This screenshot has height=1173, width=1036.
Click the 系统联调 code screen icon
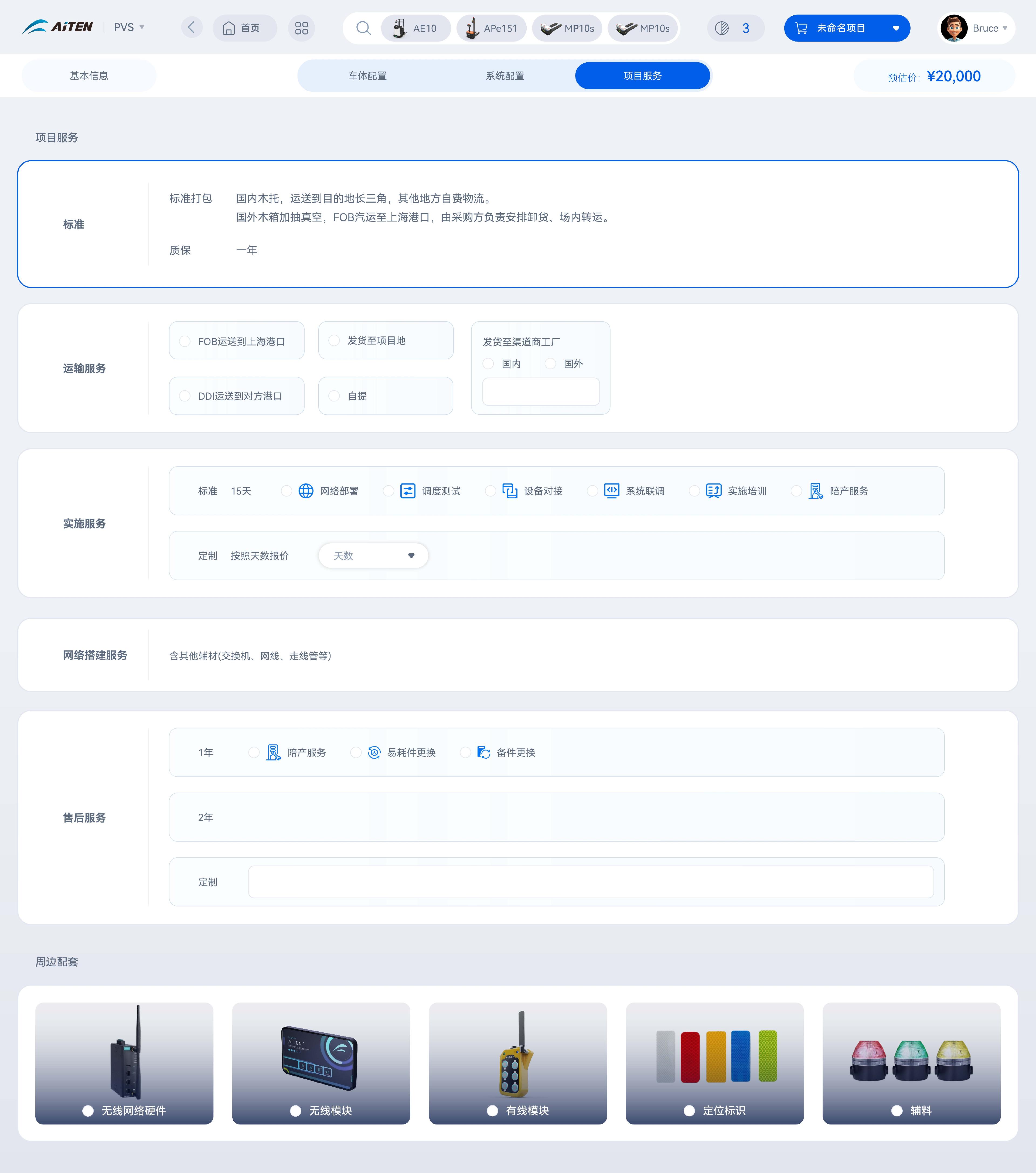[612, 491]
